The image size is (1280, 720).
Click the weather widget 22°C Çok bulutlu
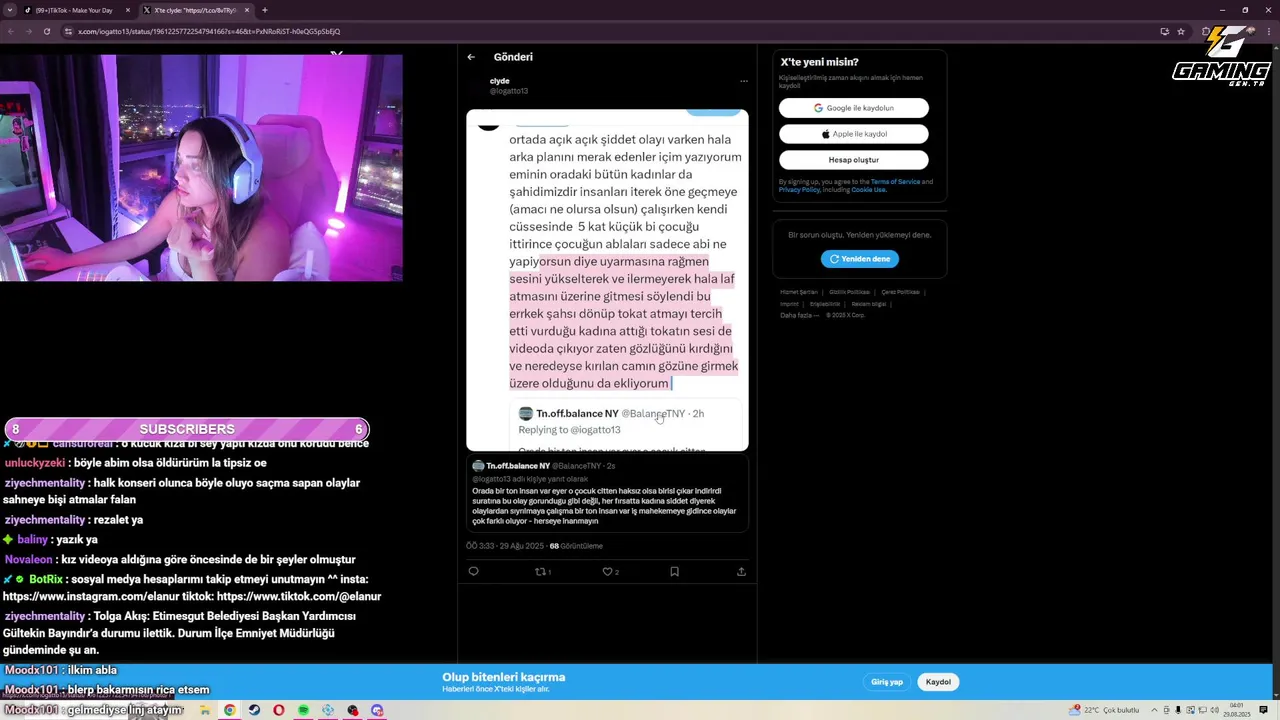point(1105,710)
